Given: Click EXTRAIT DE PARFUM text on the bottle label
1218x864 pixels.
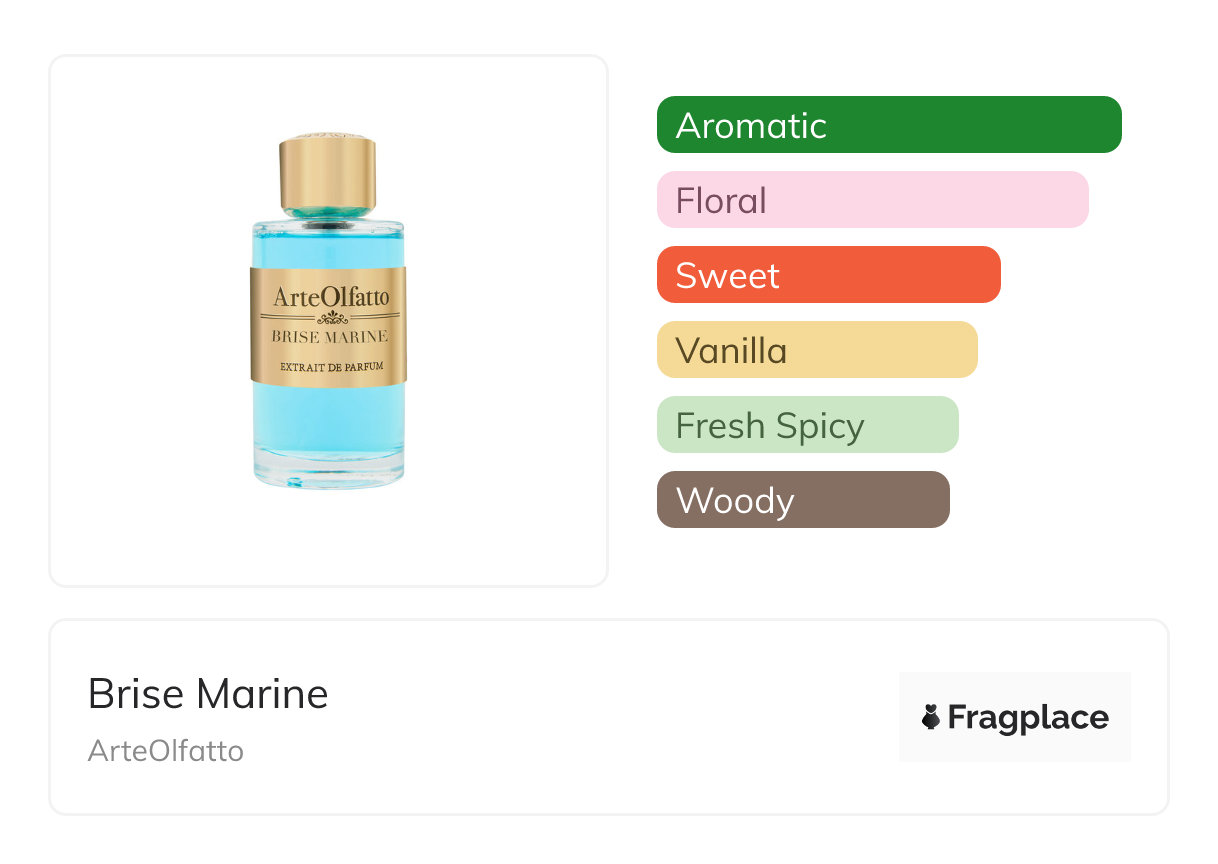Looking at the screenshot, I should (330, 366).
